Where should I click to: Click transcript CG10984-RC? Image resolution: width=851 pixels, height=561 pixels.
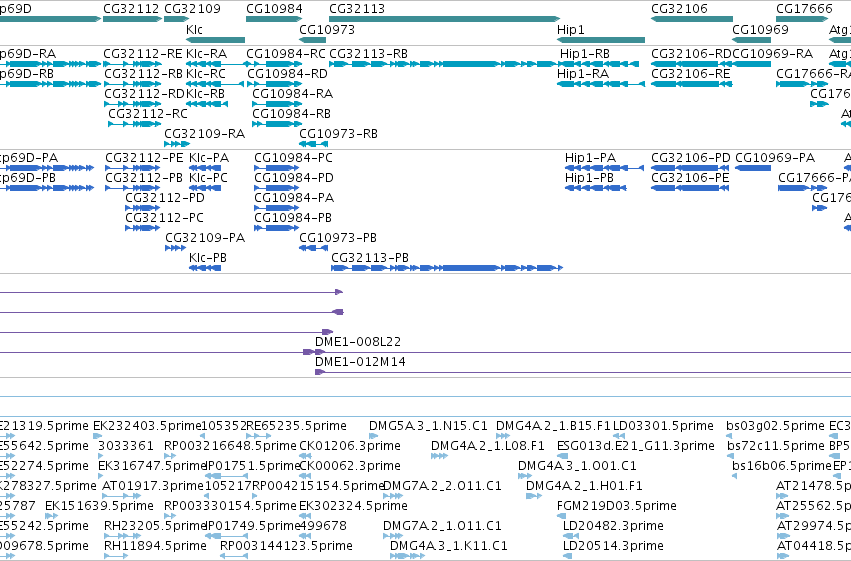coord(274,64)
